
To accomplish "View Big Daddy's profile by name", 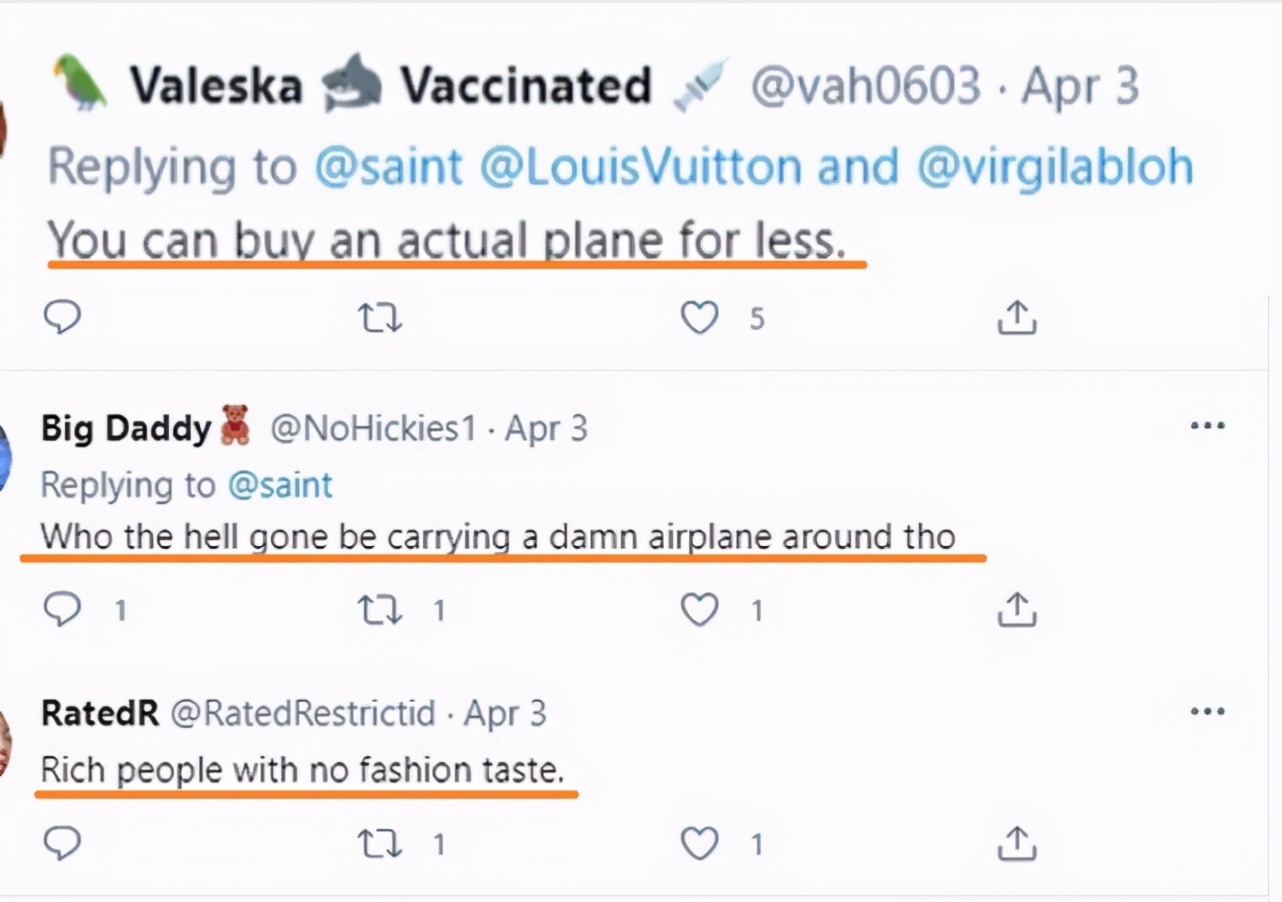I will pos(126,429).
